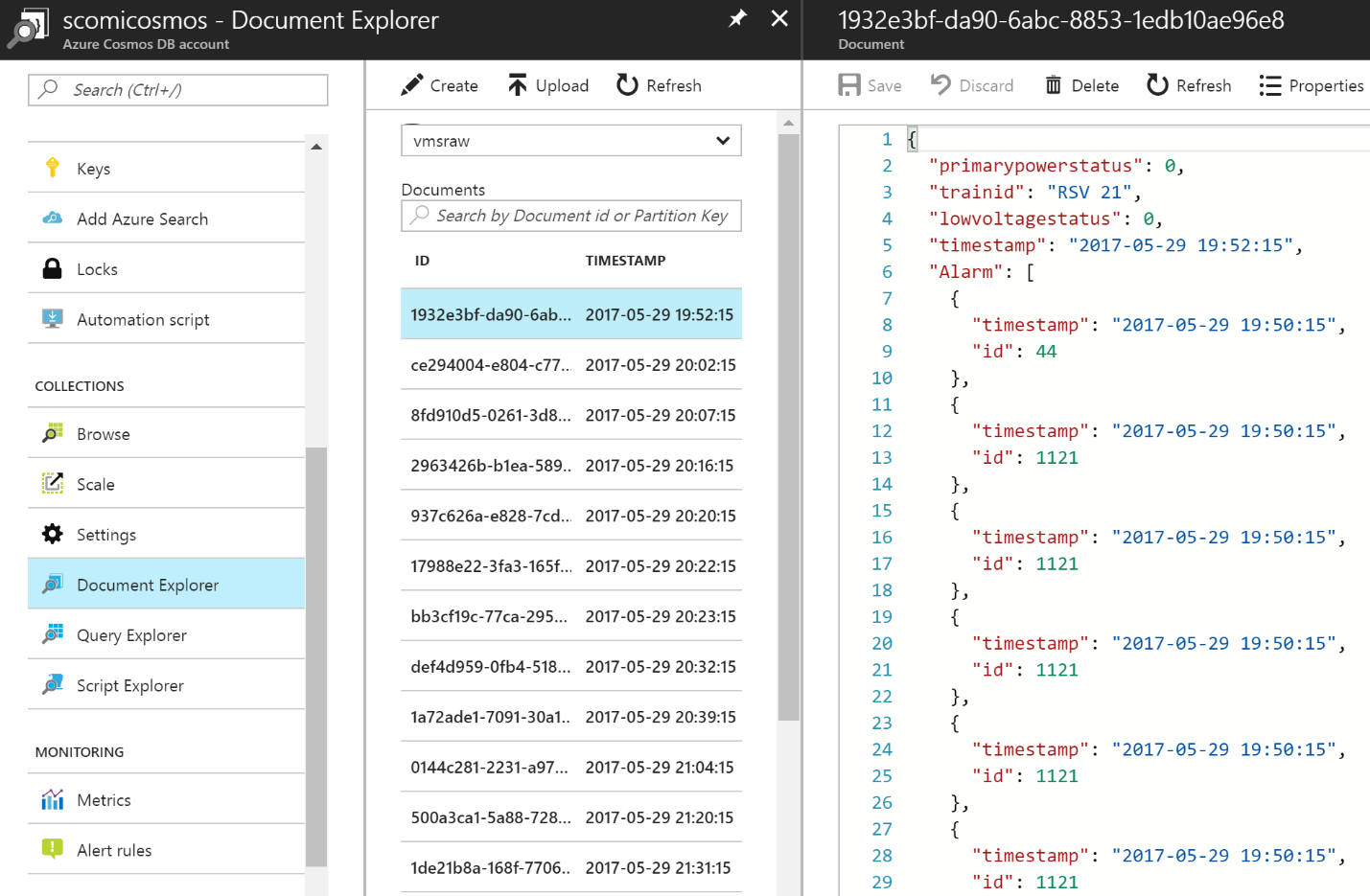Select document 17988e22-3fa3-165f...
Viewport: 1370px width, 896px height.
point(571,566)
